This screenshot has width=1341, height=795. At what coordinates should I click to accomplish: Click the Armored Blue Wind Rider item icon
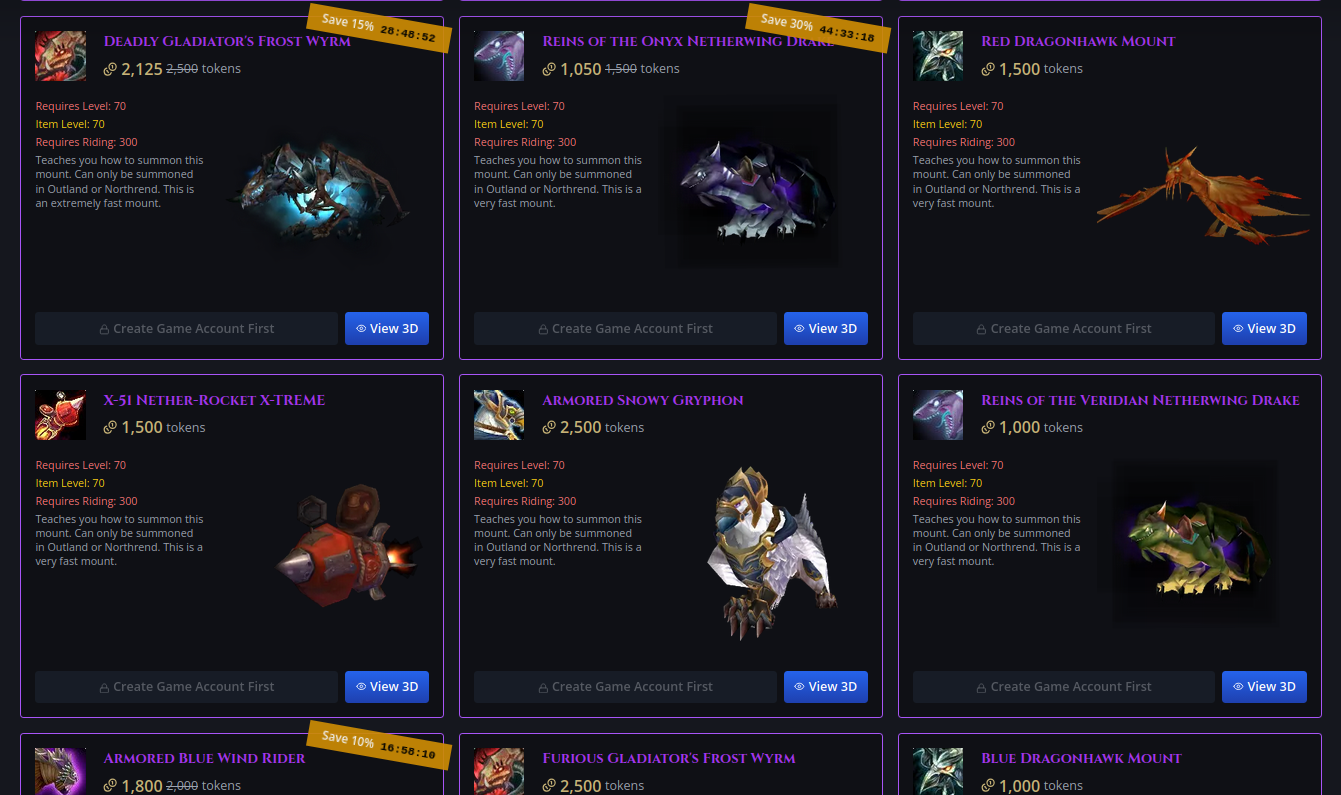60,771
